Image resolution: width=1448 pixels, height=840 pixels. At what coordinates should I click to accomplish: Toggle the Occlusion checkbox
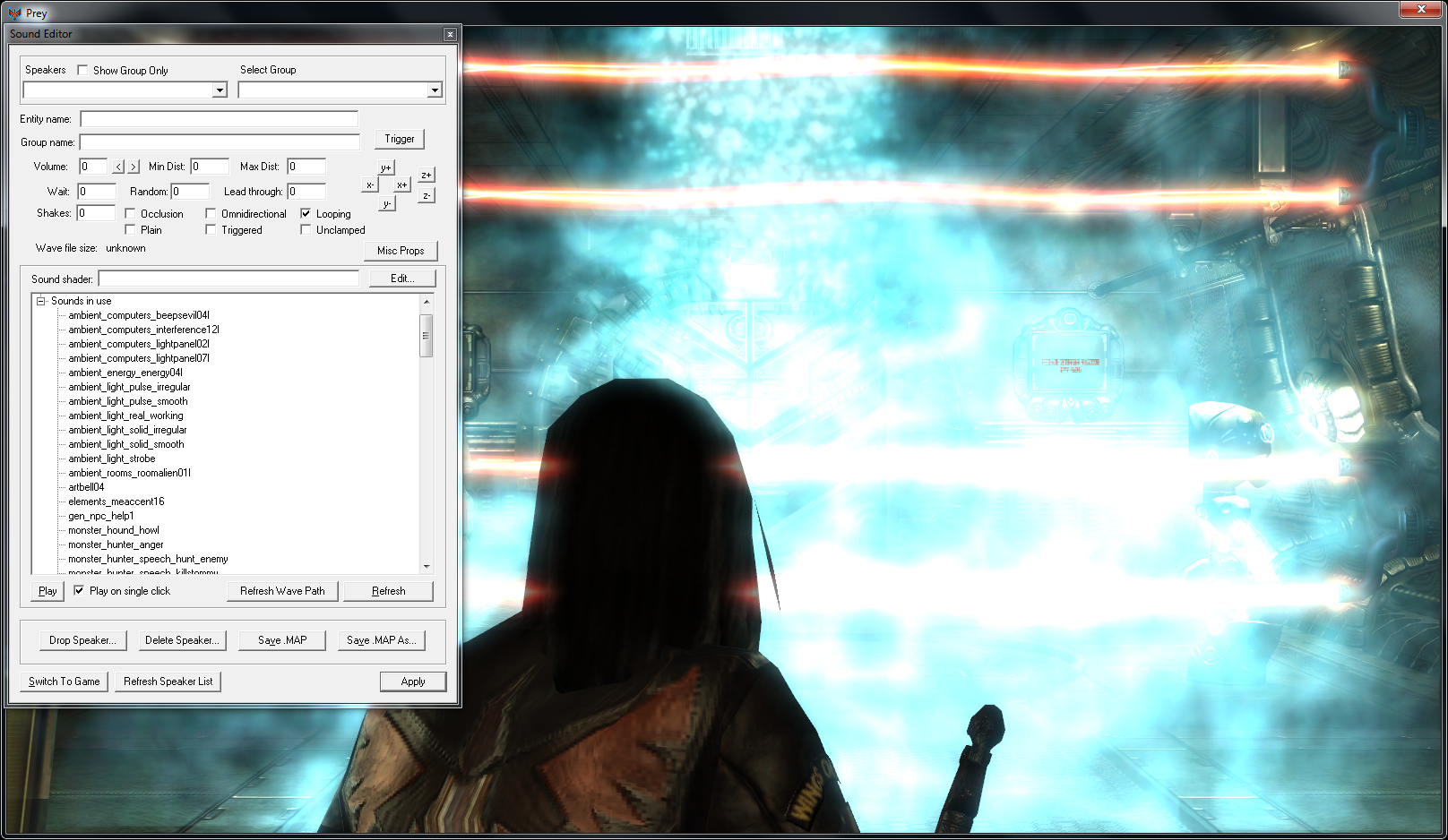click(130, 213)
